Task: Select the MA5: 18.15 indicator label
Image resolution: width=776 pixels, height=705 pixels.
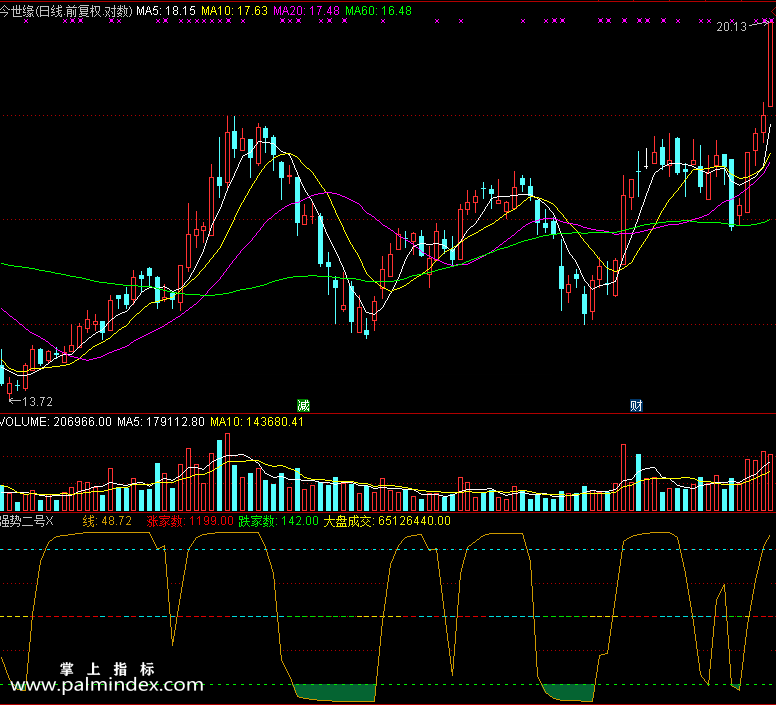Action: [166, 10]
